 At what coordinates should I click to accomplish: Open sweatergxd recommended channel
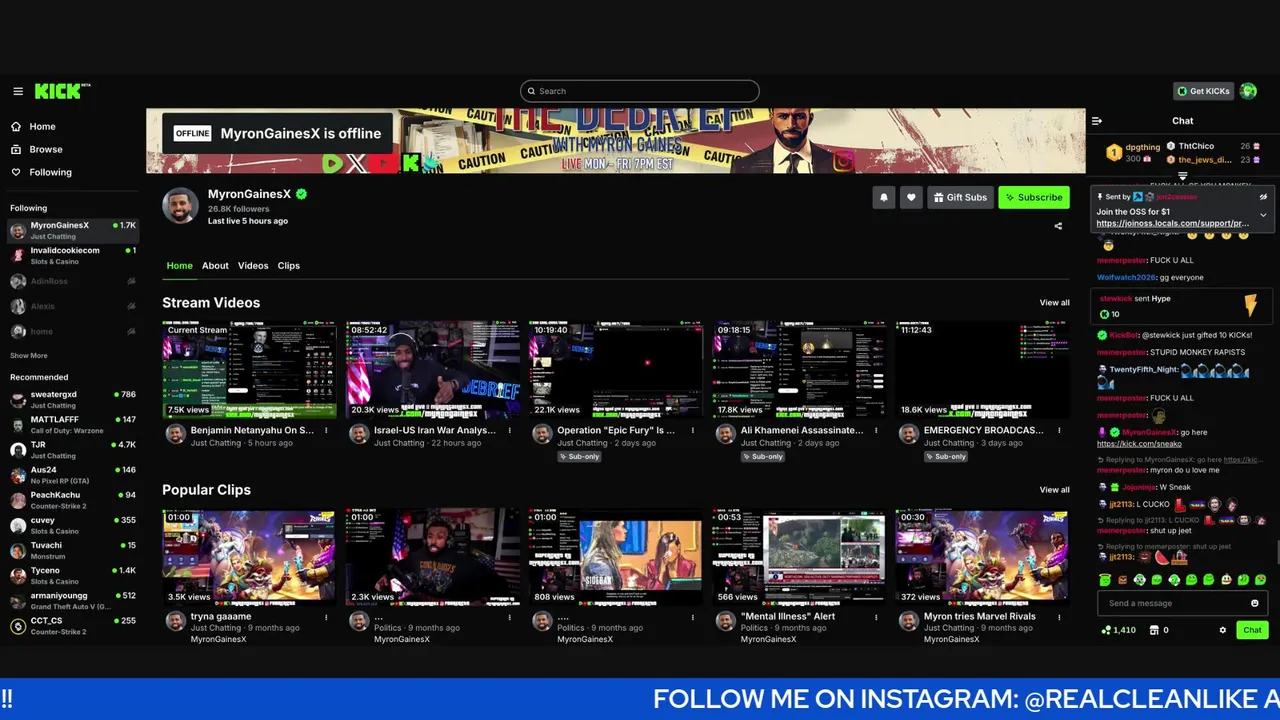72,400
